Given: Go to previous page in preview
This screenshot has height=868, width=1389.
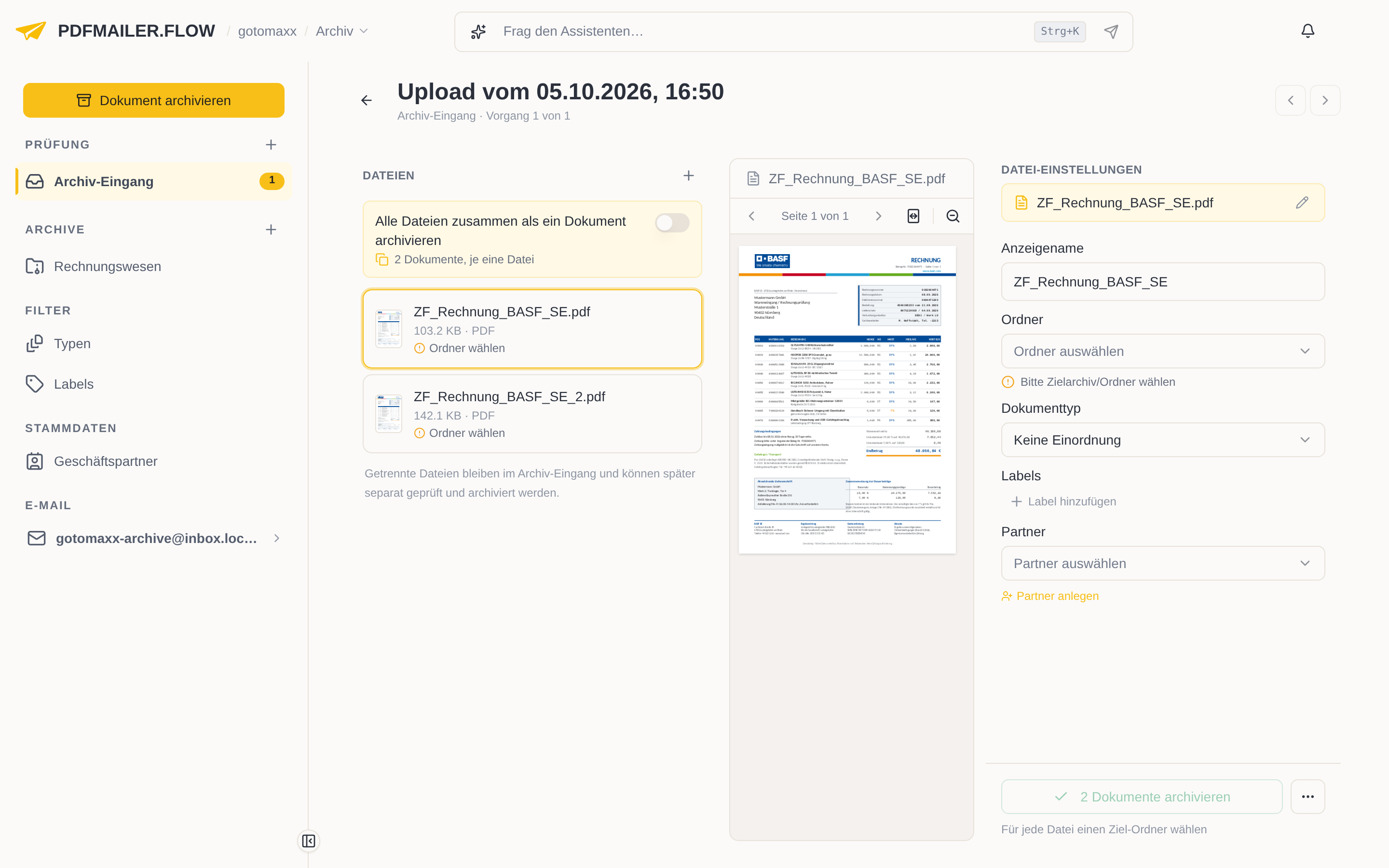Looking at the screenshot, I should [x=751, y=216].
